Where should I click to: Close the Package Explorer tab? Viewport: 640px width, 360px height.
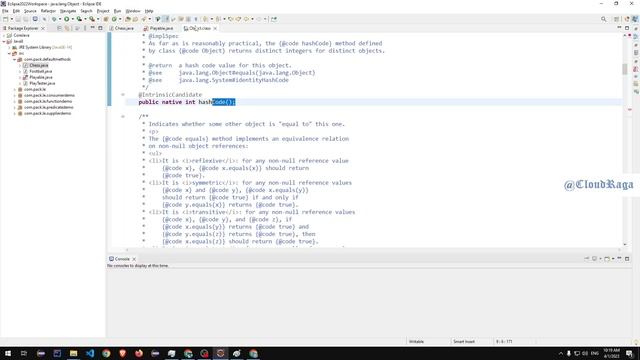[x=43, y=28]
